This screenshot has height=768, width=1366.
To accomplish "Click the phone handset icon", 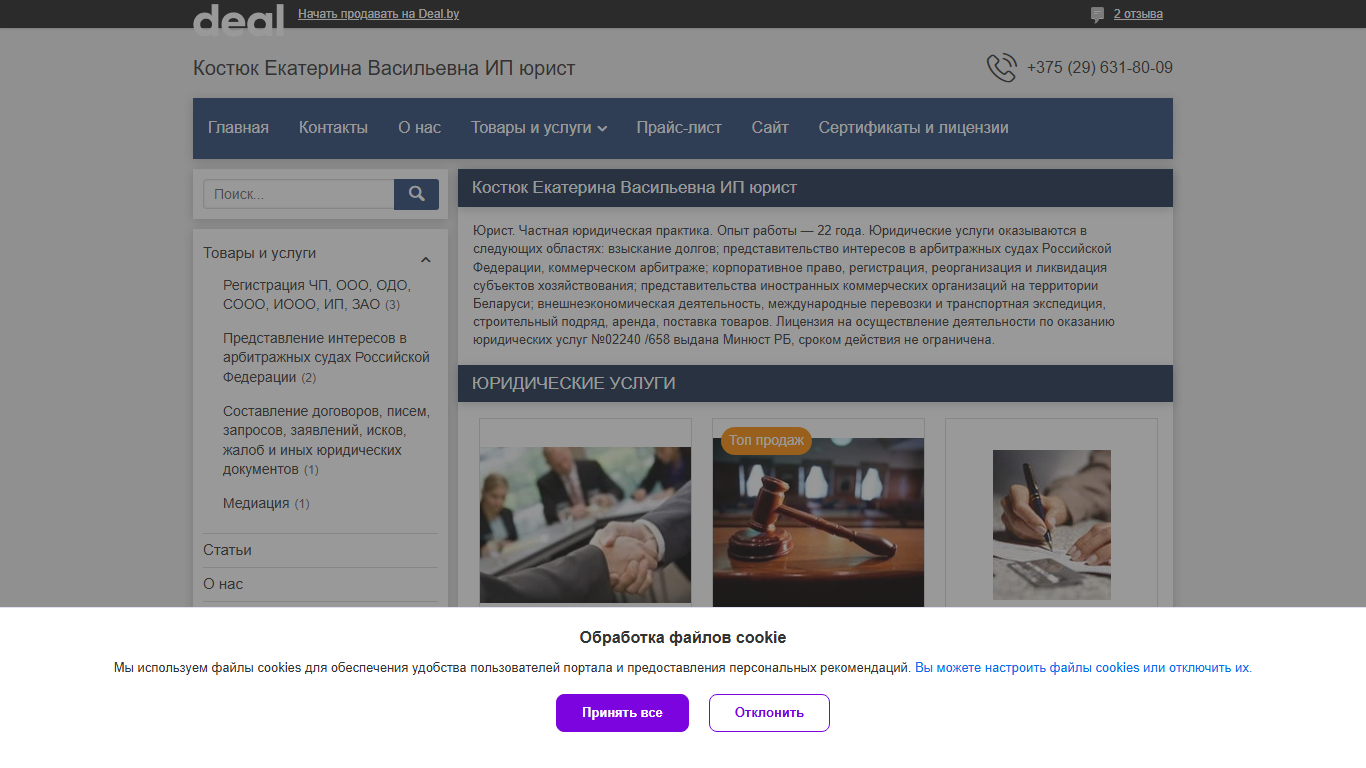I will [x=1001, y=68].
